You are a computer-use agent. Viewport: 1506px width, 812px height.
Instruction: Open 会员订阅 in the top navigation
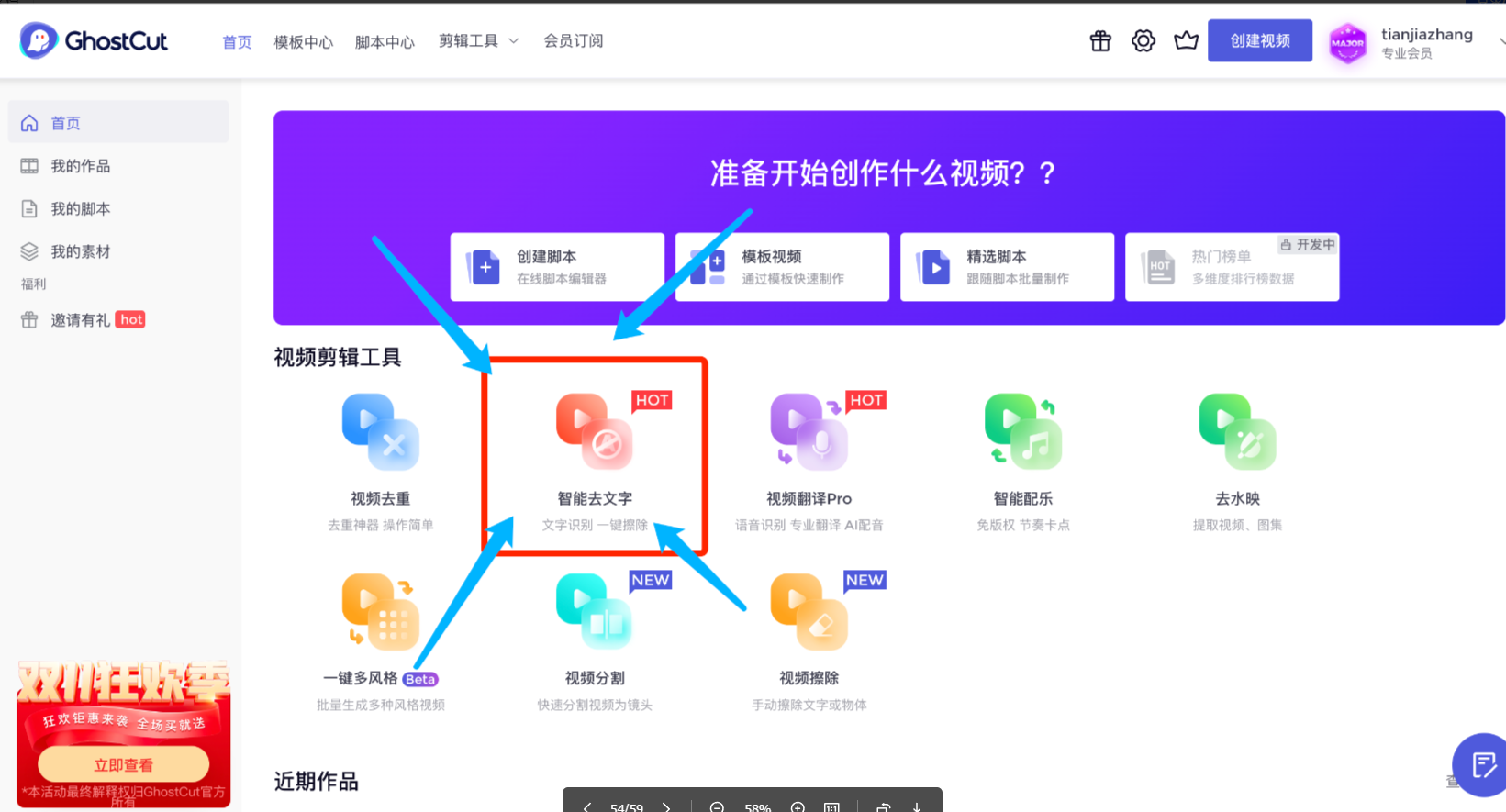(x=573, y=41)
